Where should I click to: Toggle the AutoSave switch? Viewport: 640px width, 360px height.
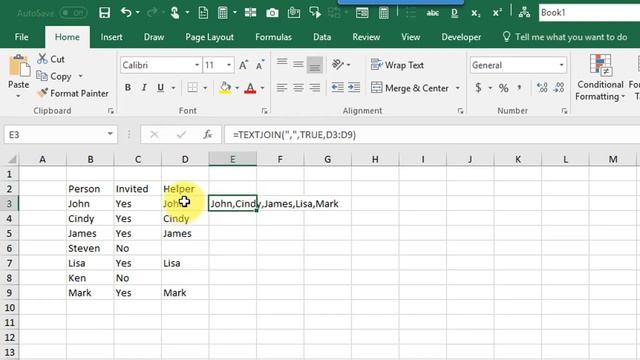pyautogui.click(x=73, y=13)
